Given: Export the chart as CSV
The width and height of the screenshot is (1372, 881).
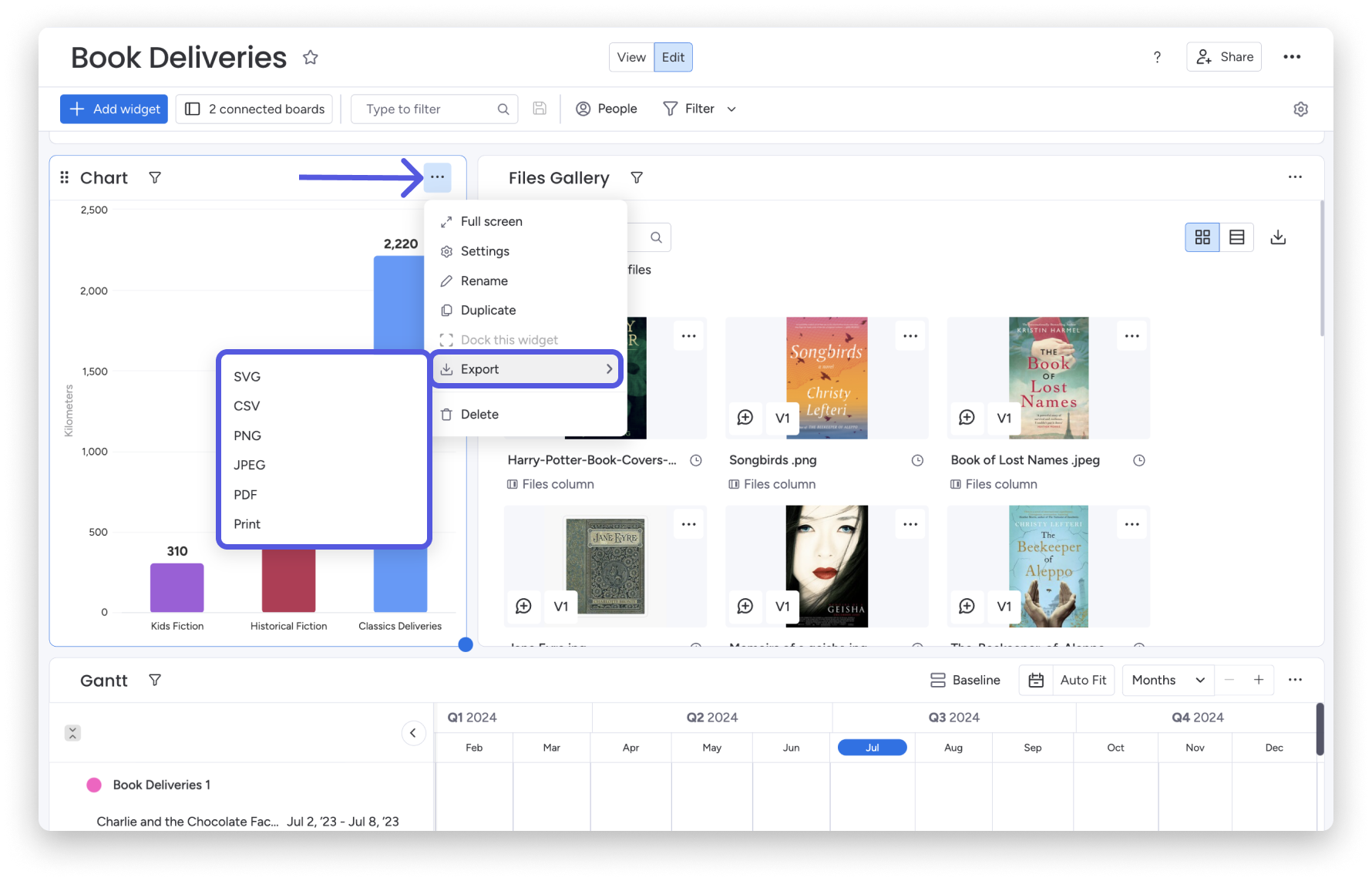Looking at the screenshot, I should click(x=324, y=406).
